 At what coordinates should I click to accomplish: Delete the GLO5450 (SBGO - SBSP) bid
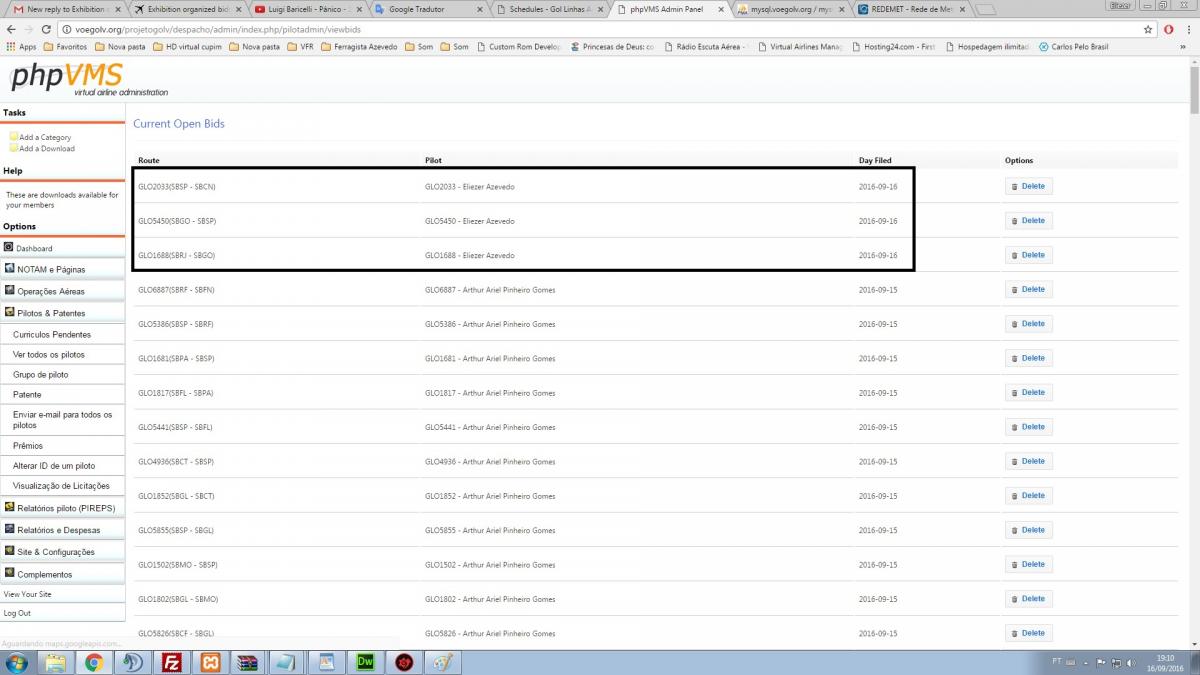click(1029, 220)
